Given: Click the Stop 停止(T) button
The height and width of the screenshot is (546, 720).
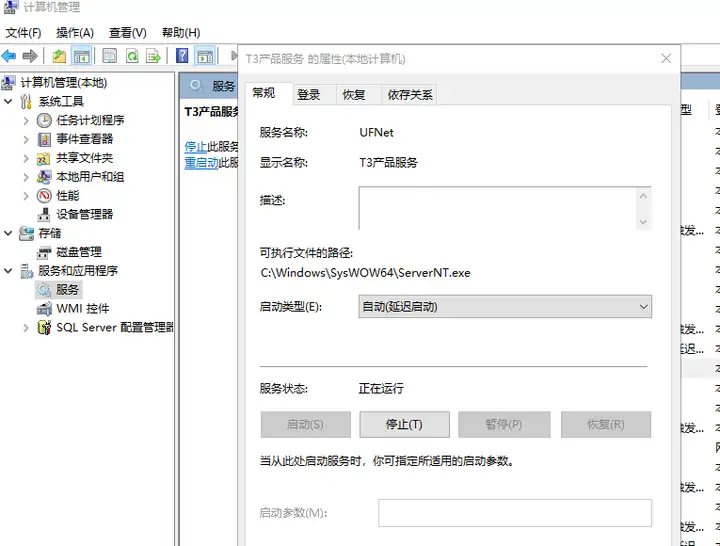Looking at the screenshot, I should pyautogui.click(x=404, y=424).
